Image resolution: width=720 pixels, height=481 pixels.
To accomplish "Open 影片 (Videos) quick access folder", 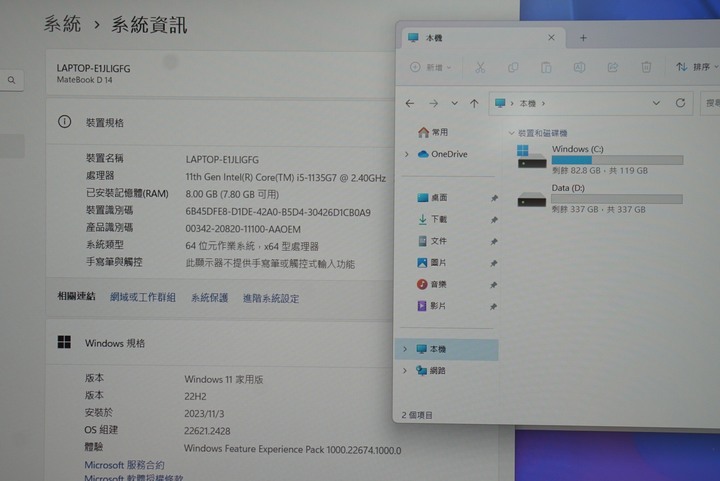I will pos(433,306).
